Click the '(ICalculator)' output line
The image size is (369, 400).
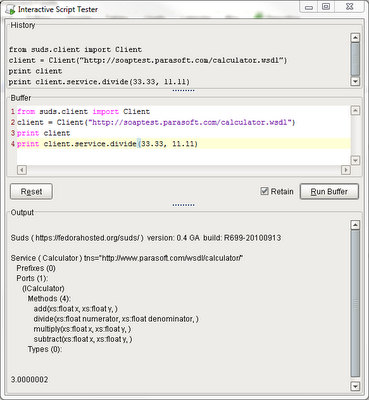pos(43,288)
